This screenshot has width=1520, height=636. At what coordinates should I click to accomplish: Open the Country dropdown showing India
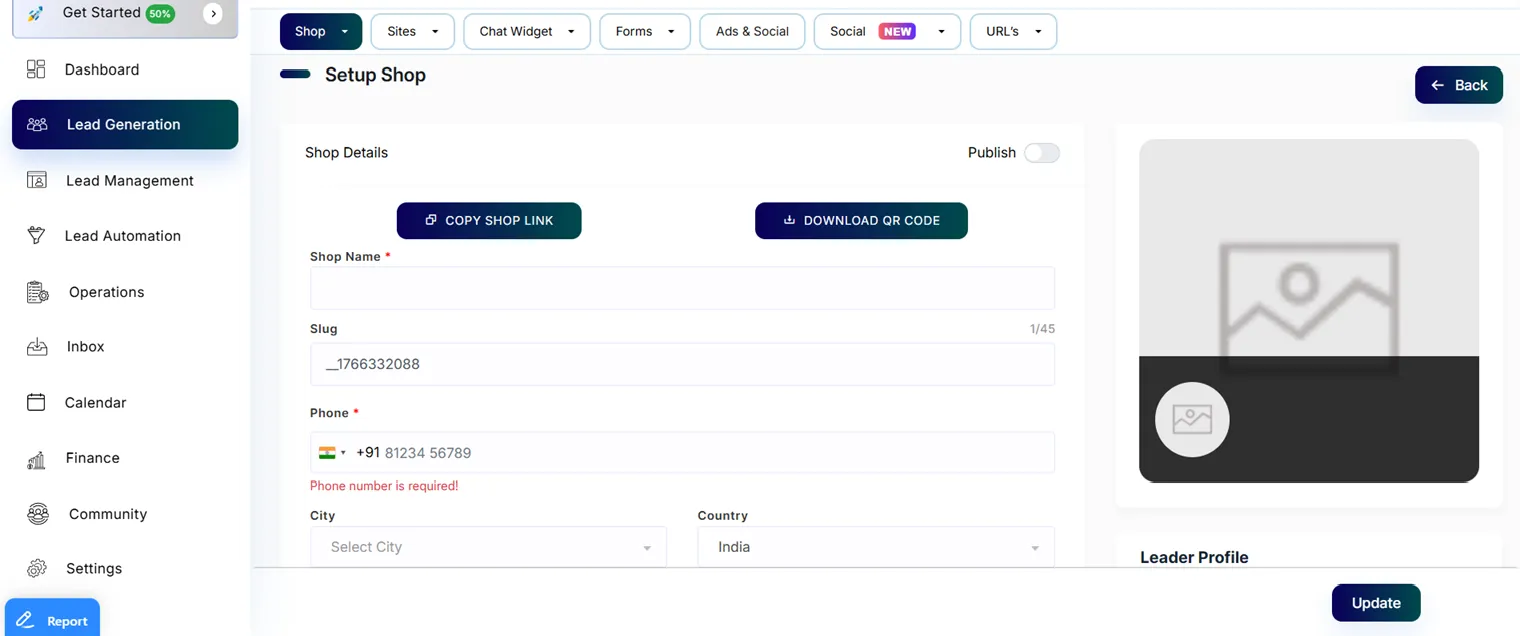tap(875, 547)
